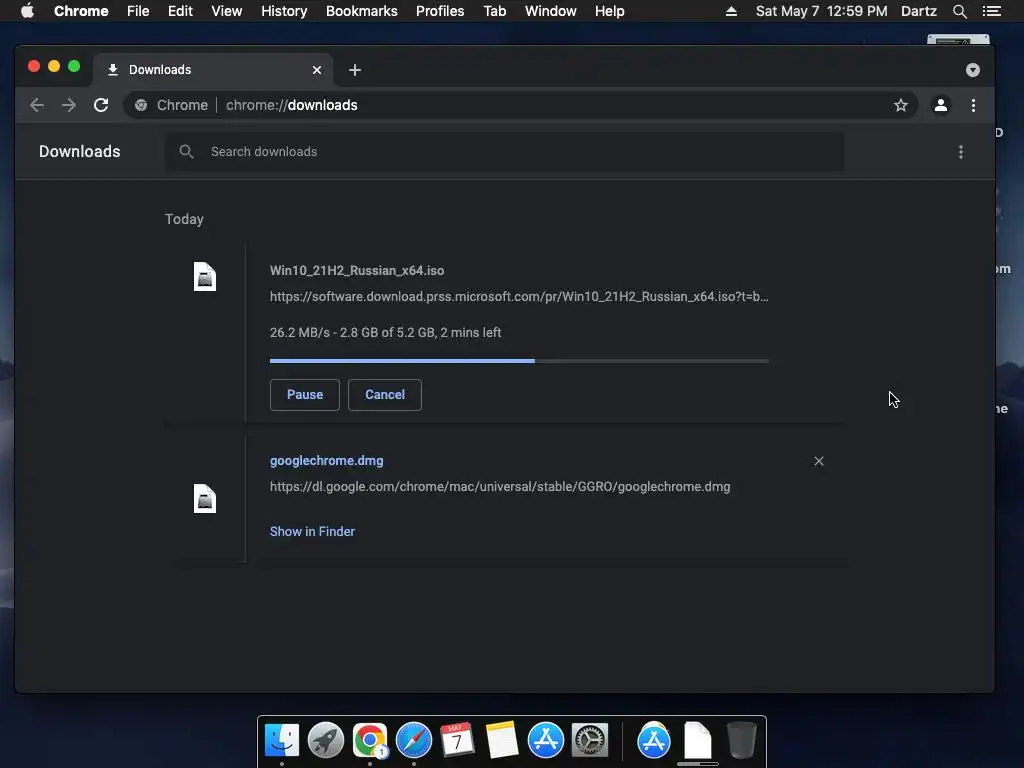Open Finder from the Dock

[x=281, y=740]
